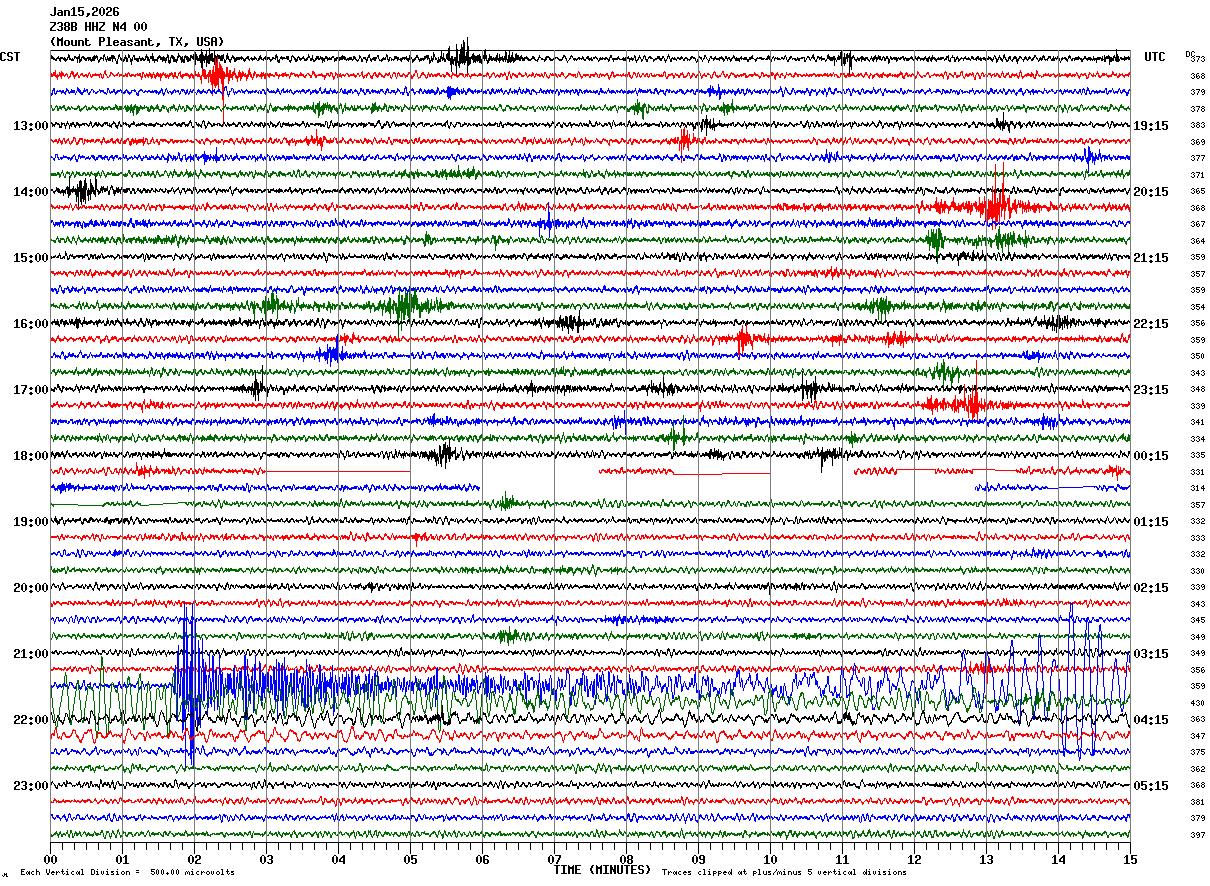Click the 00:15 UTC time label
The image size is (1210, 886).
click(x=1151, y=456)
